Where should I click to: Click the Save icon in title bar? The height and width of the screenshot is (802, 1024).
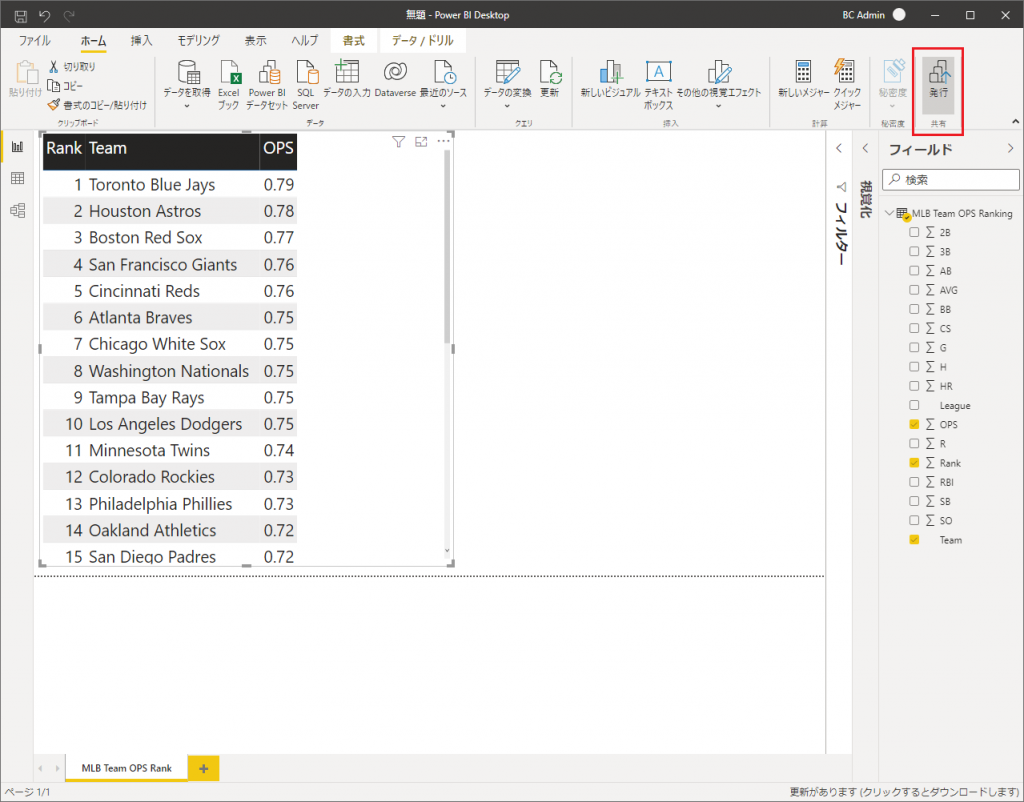click(20, 15)
